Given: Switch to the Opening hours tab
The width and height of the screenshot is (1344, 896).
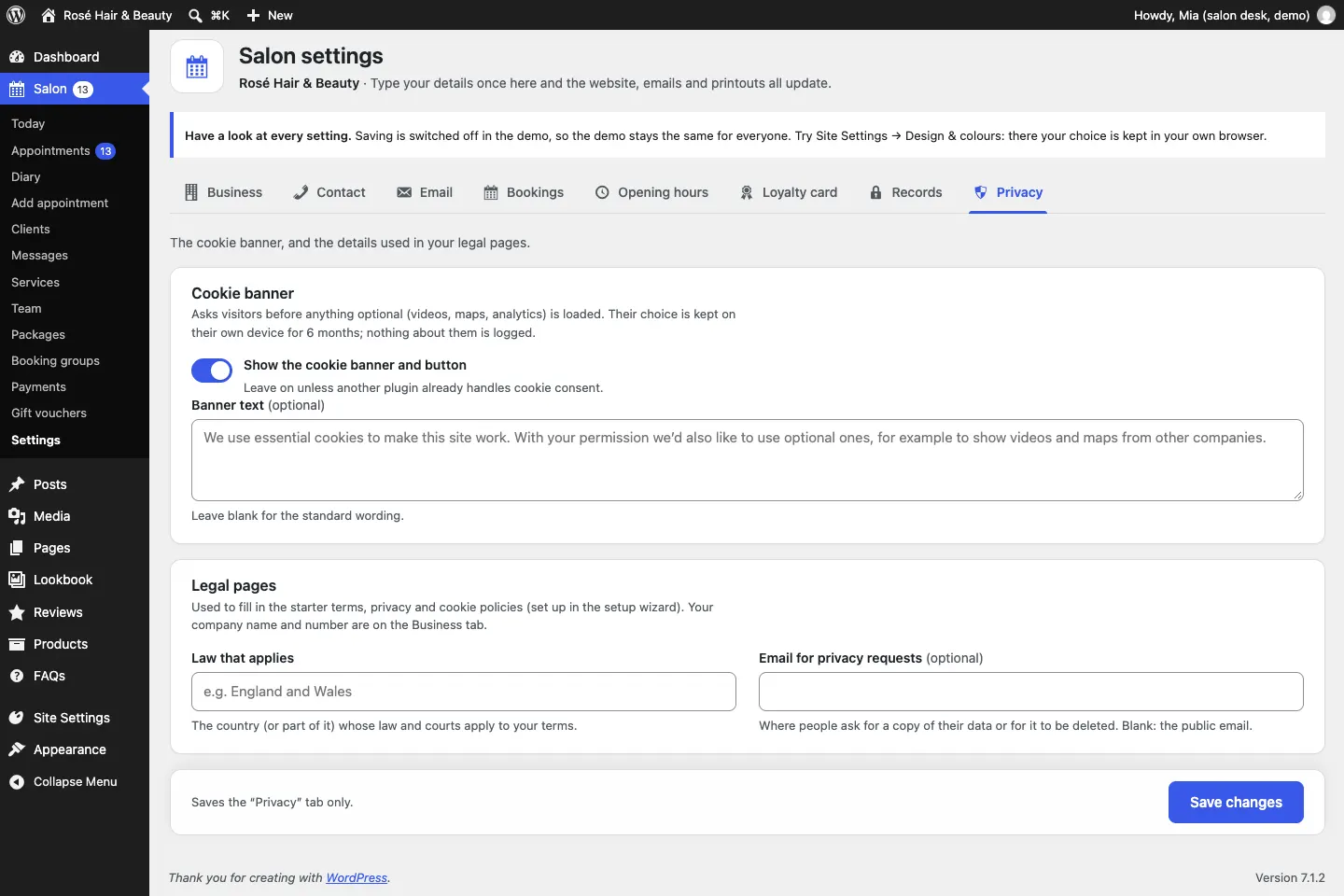Looking at the screenshot, I should pyautogui.click(x=651, y=192).
